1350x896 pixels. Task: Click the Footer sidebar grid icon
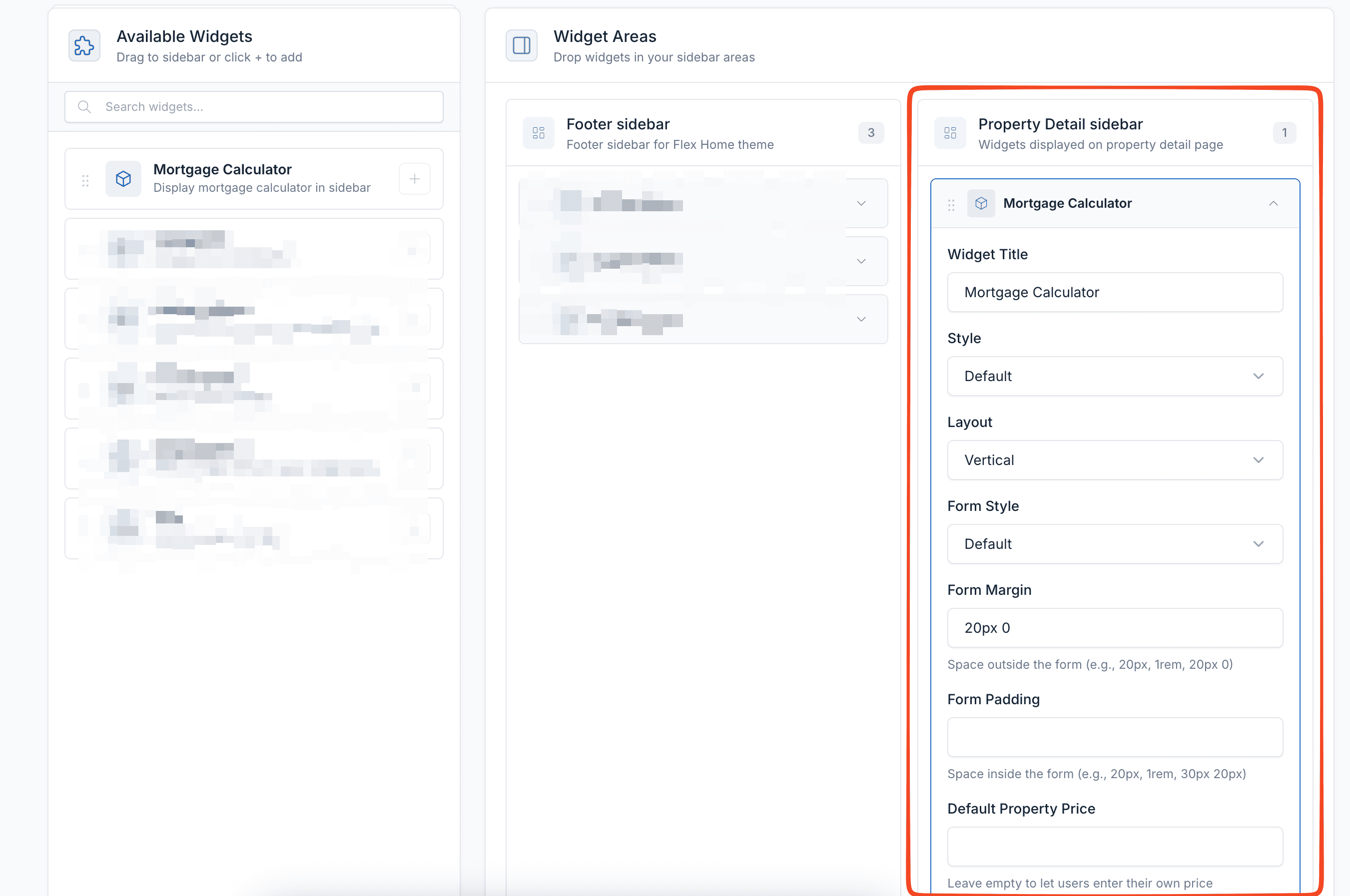point(539,133)
